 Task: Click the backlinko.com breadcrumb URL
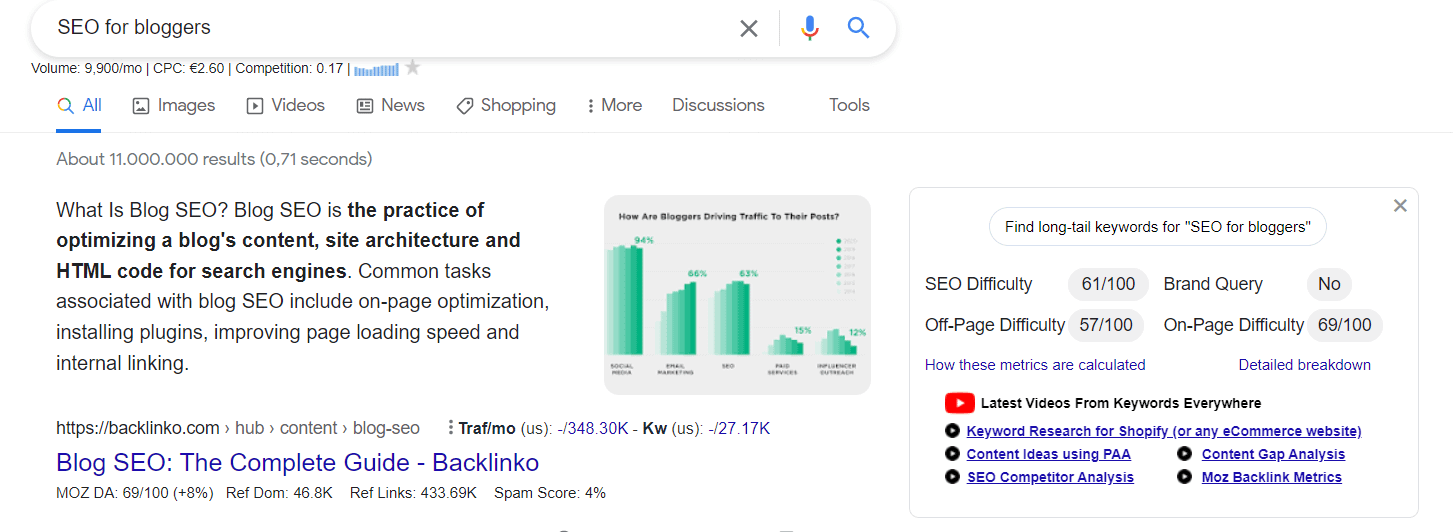(x=238, y=428)
